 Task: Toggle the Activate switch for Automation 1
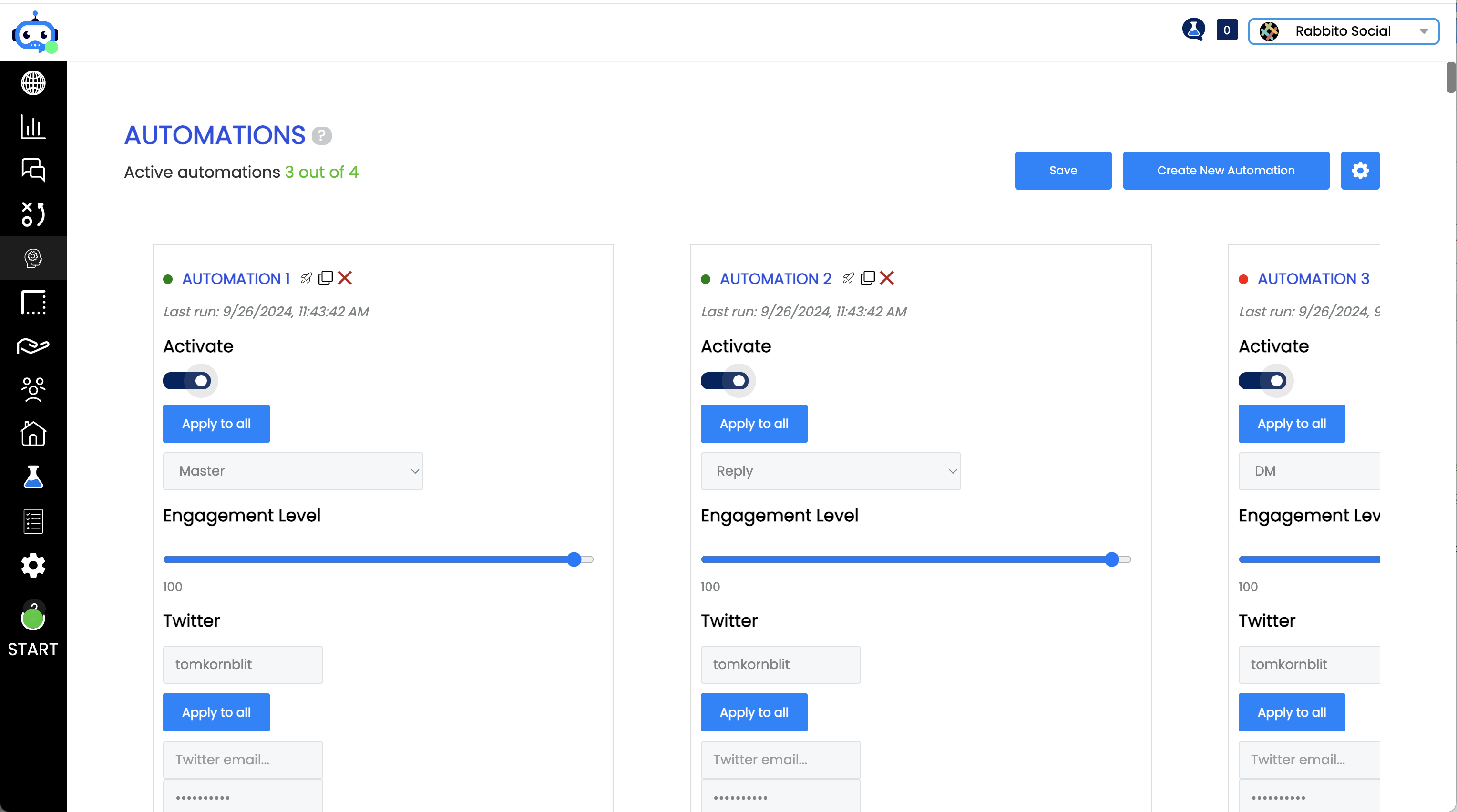point(187,381)
